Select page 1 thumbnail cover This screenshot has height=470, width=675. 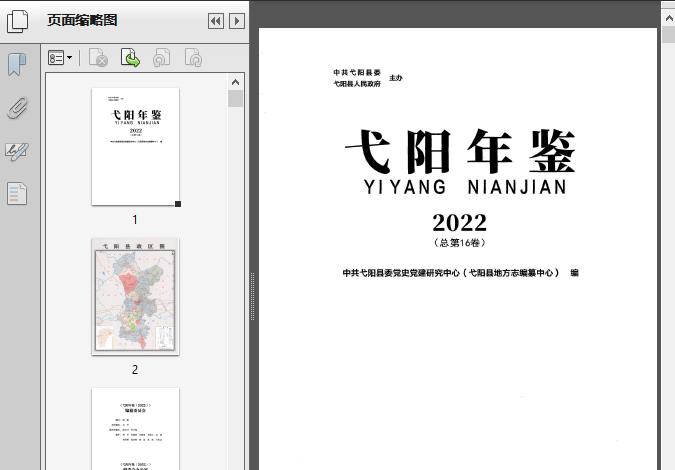tap(135, 146)
